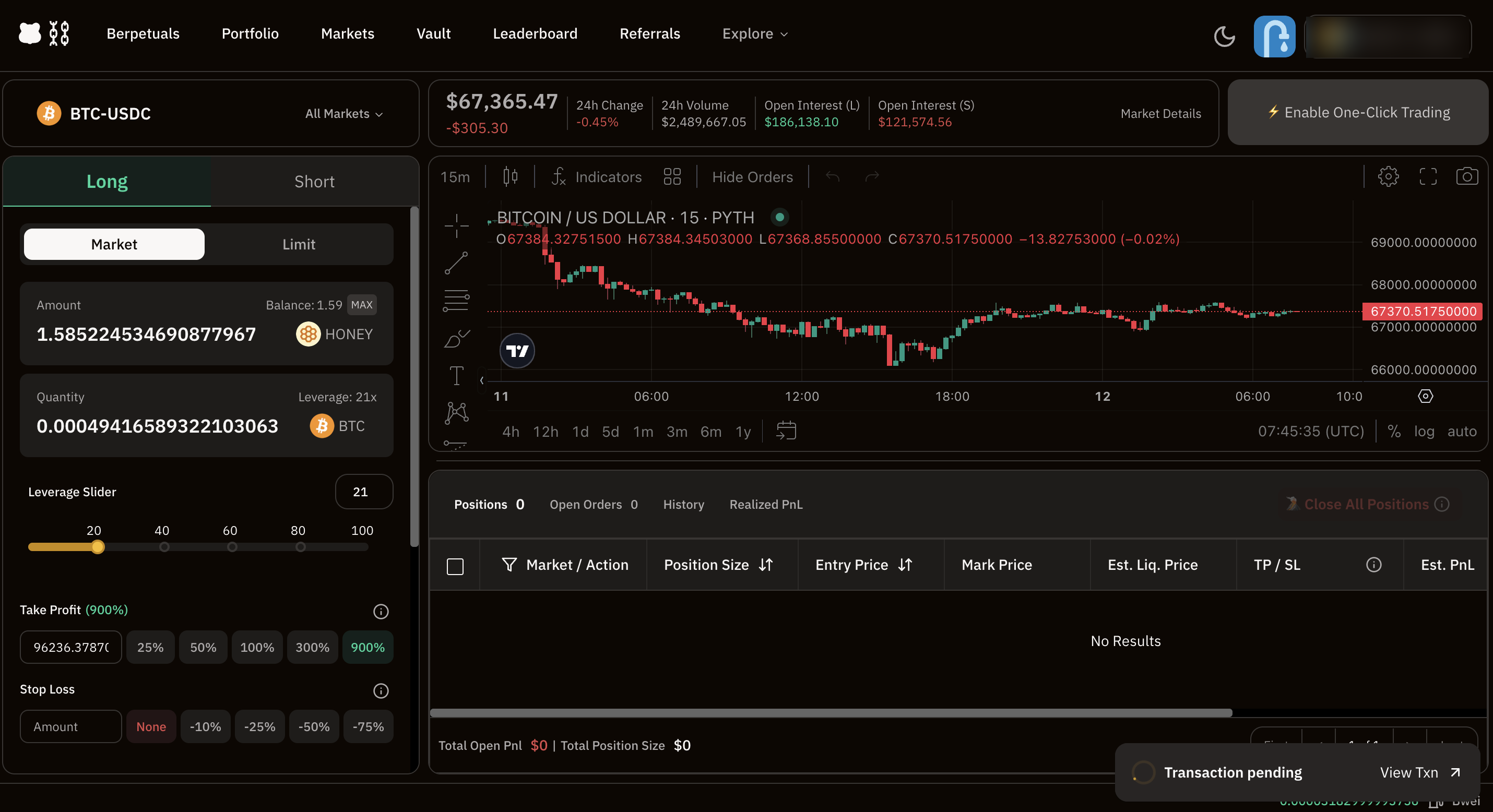Open chart settings gear icon
This screenshot has height=812, width=1493.
click(x=1388, y=176)
